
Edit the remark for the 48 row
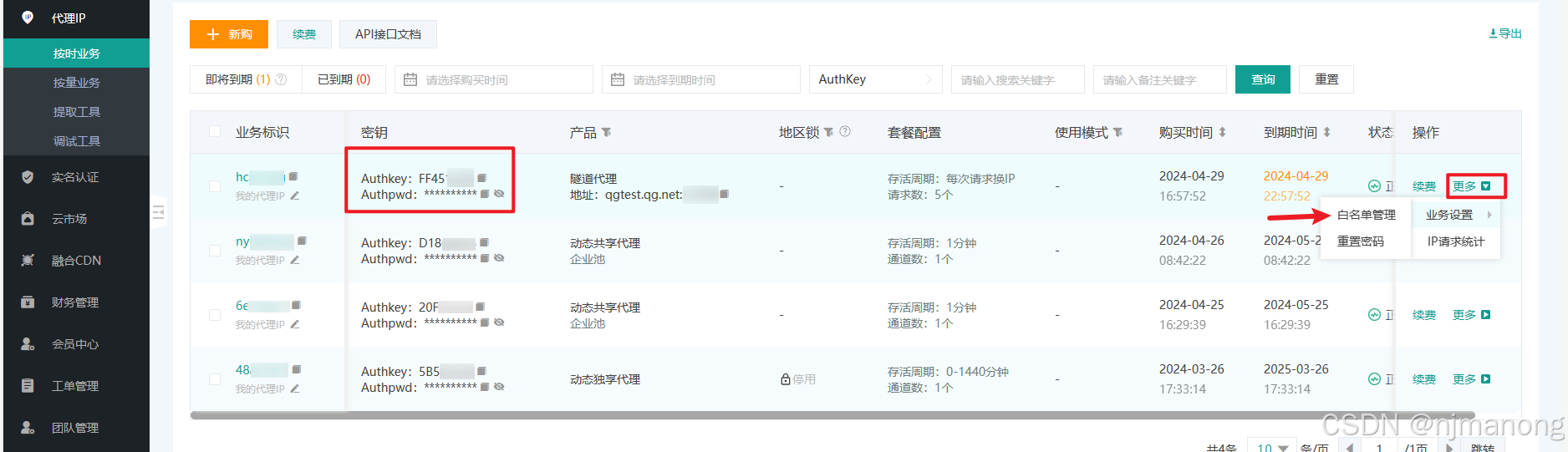coord(294,389)
